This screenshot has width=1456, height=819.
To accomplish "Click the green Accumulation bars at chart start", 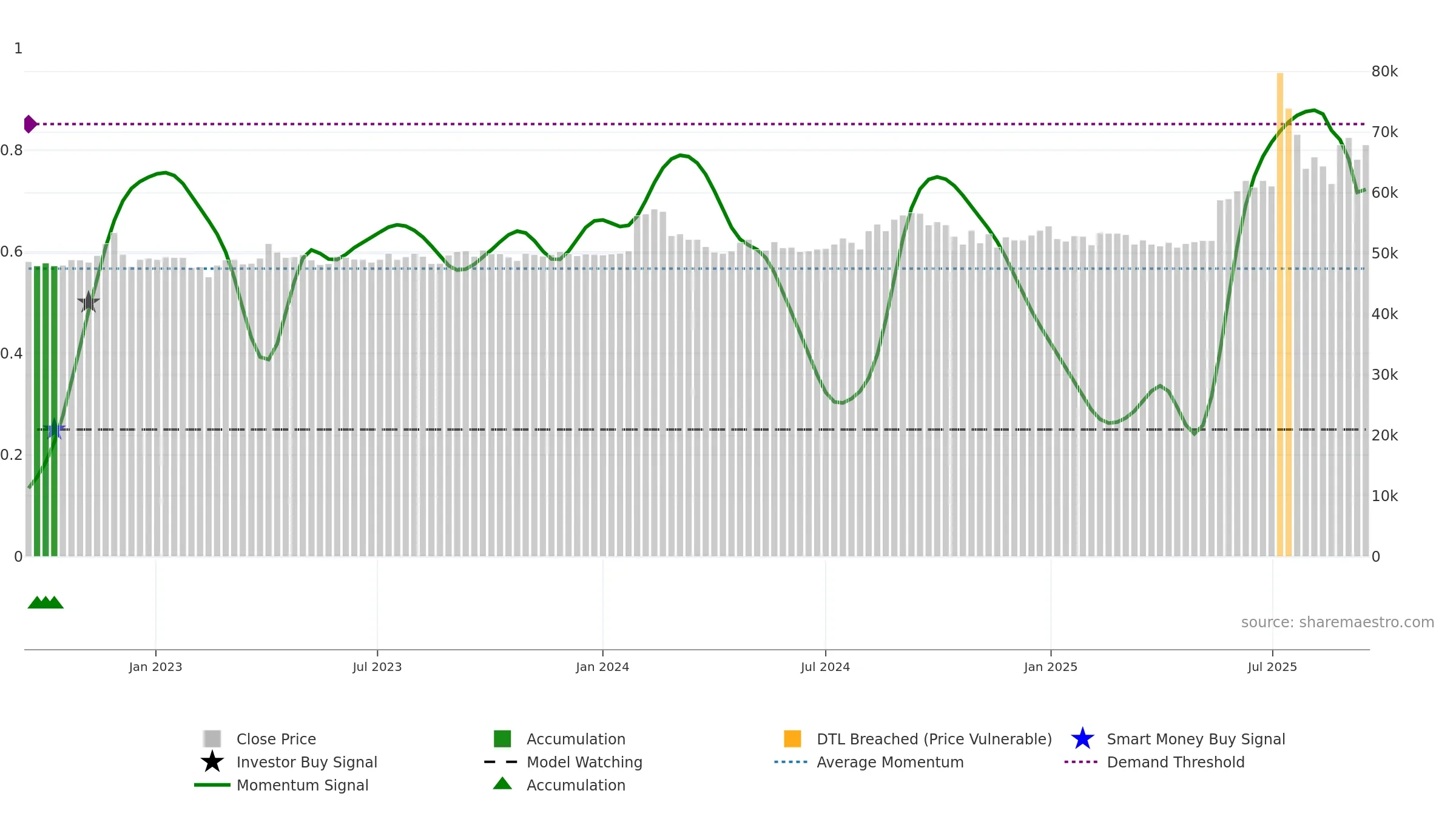I will pyautogui.click(x=45, y=411).
